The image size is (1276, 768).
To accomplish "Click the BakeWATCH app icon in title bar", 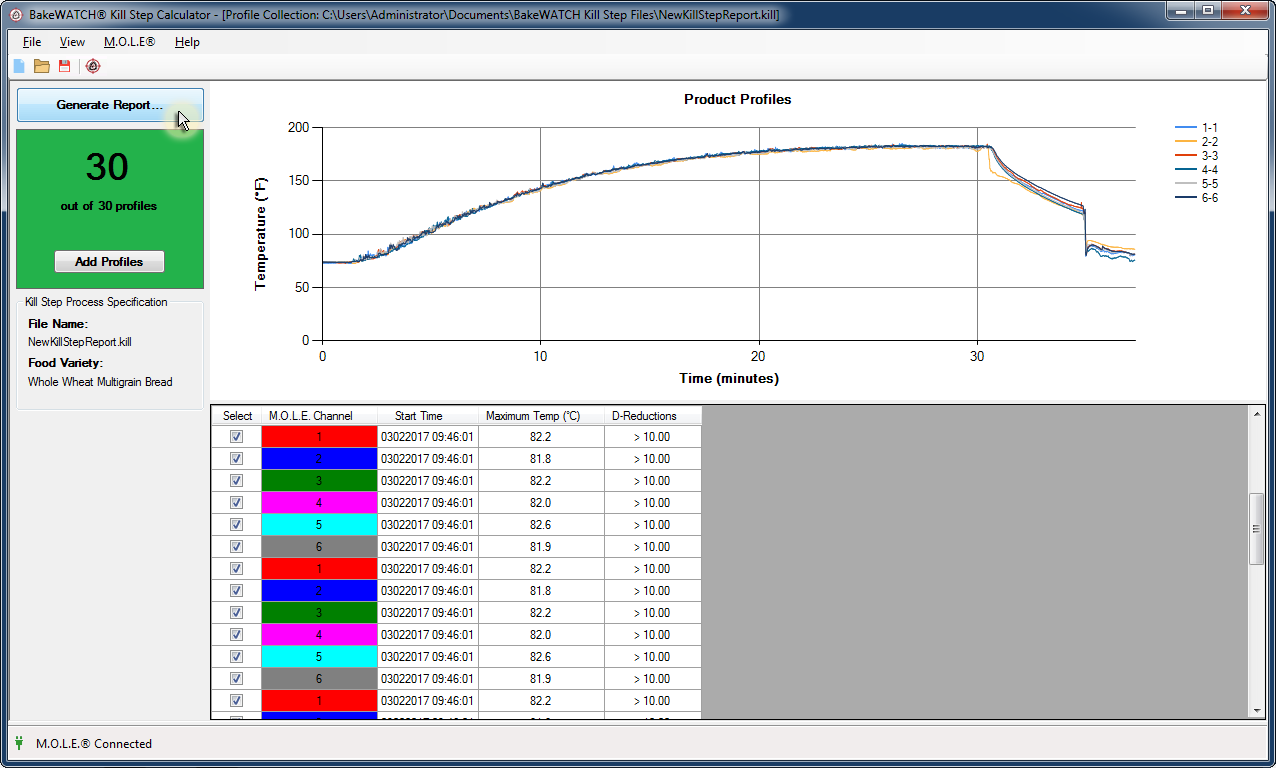I will [15, 15].
